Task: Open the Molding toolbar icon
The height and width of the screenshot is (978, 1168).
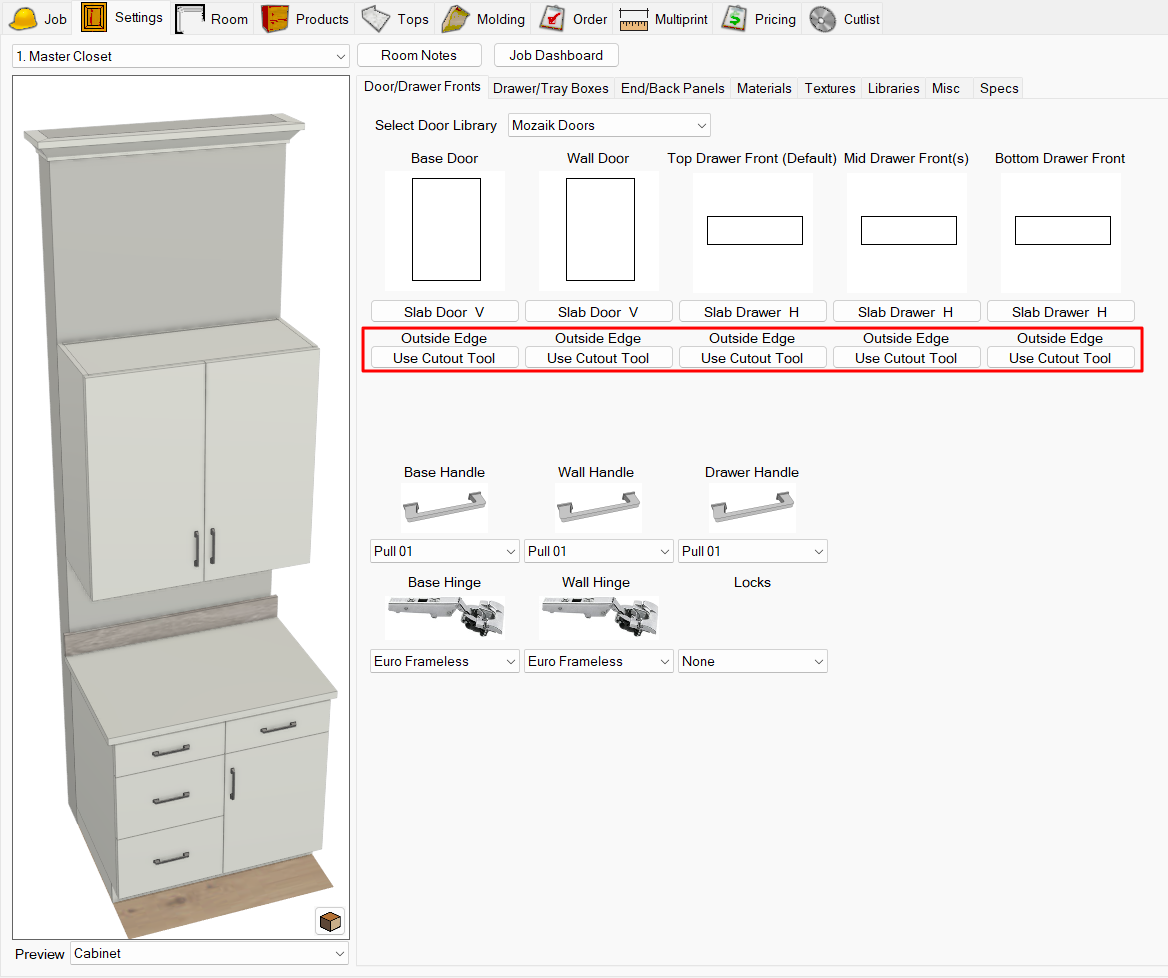Action: point(456,19)
